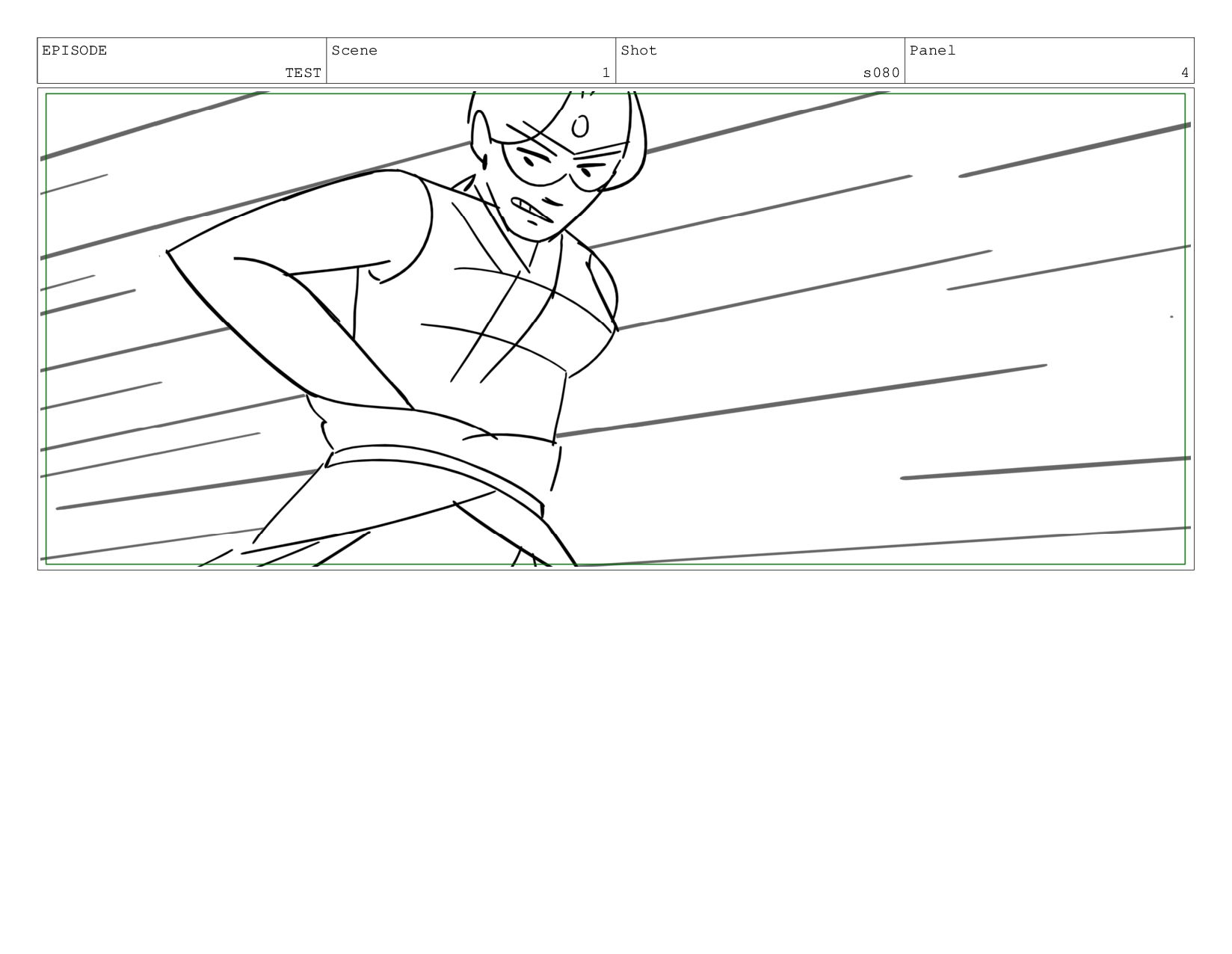Click the Shot header label
1232x954 pixels.
click(639, 51)
